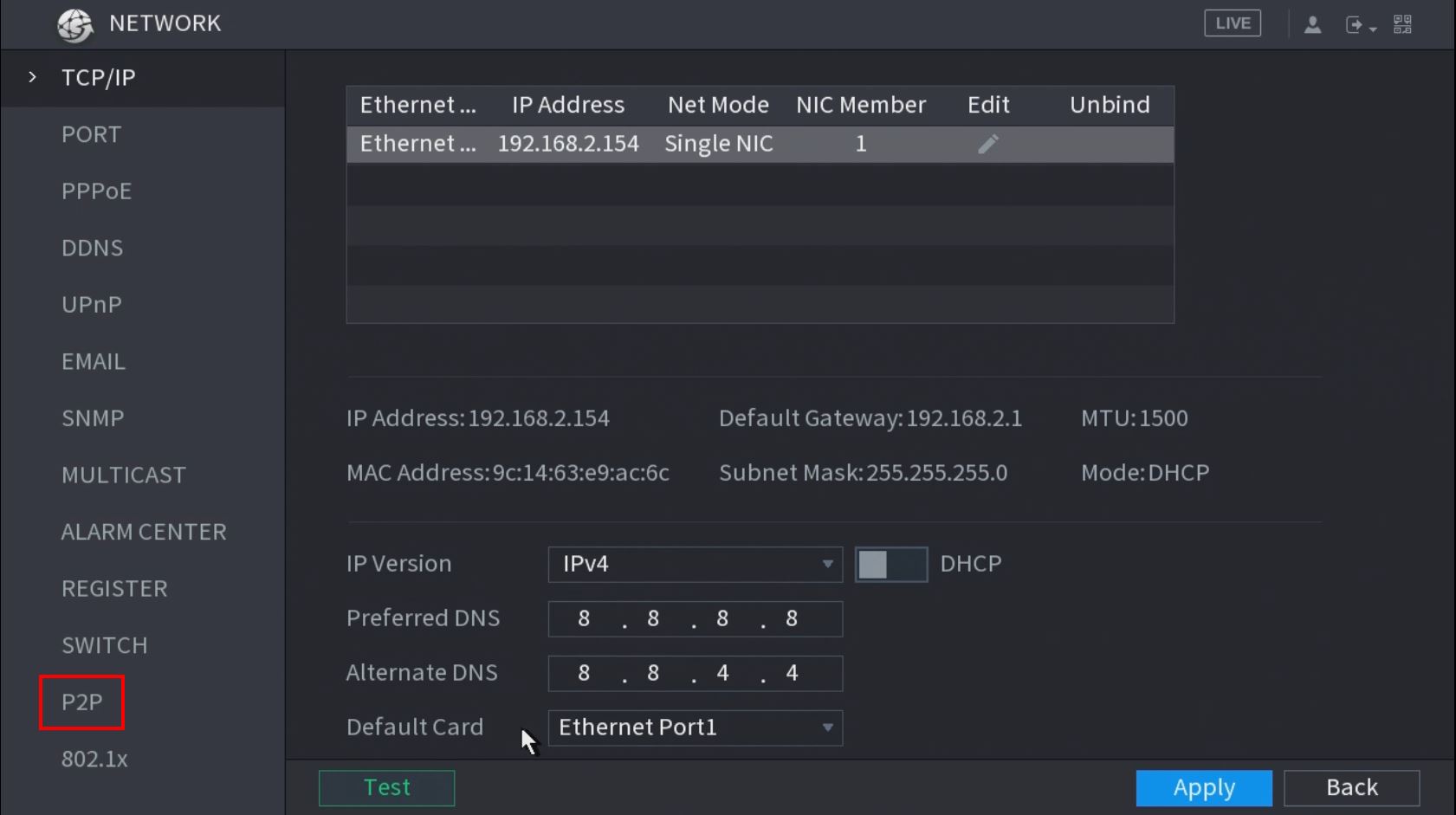This screenshot has height=815, width=1456.
Task: Toggle the DHCP switch
Action: 890,565
